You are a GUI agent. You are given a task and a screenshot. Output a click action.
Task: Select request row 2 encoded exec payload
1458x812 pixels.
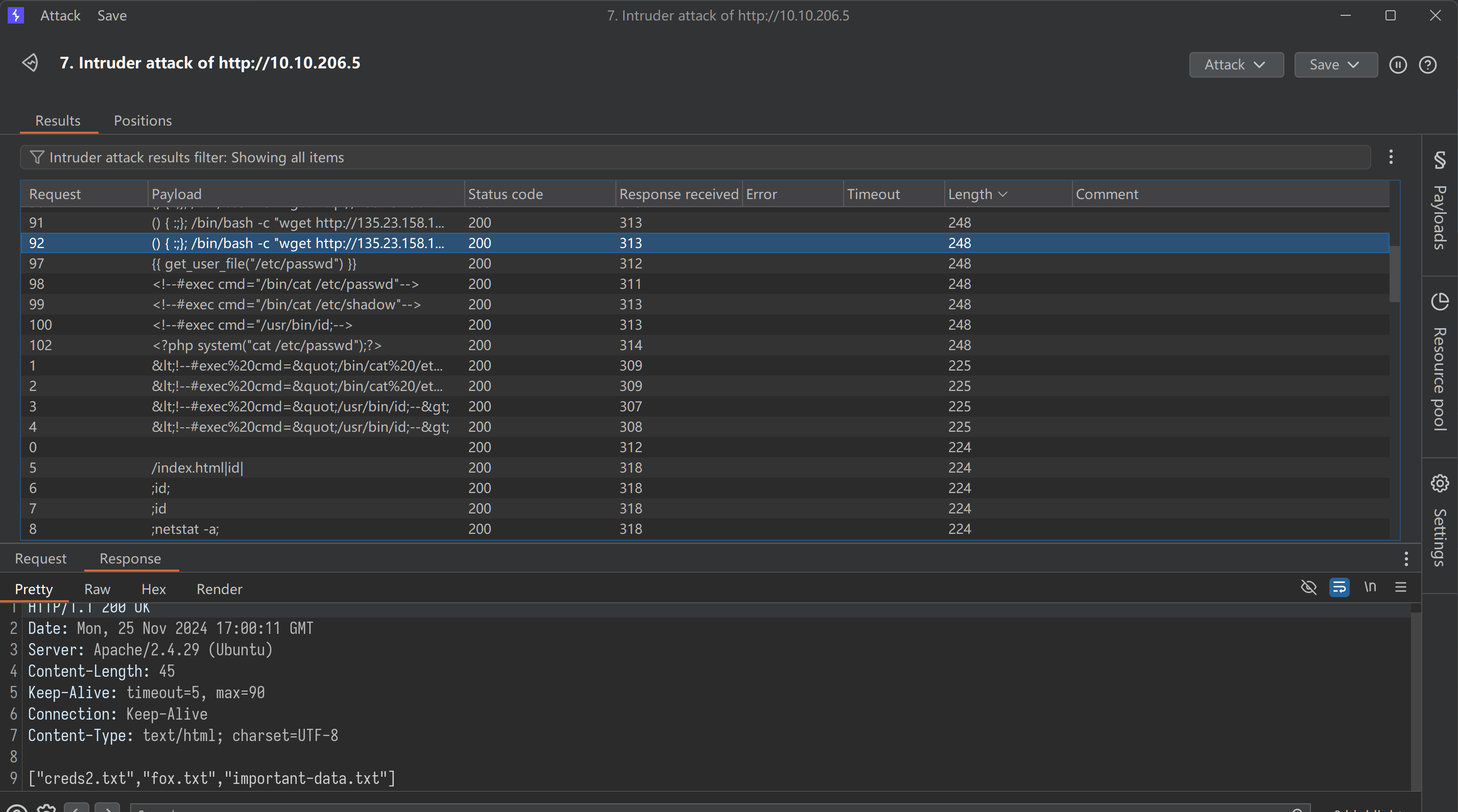pyautogui.click(x=705, y=386)
